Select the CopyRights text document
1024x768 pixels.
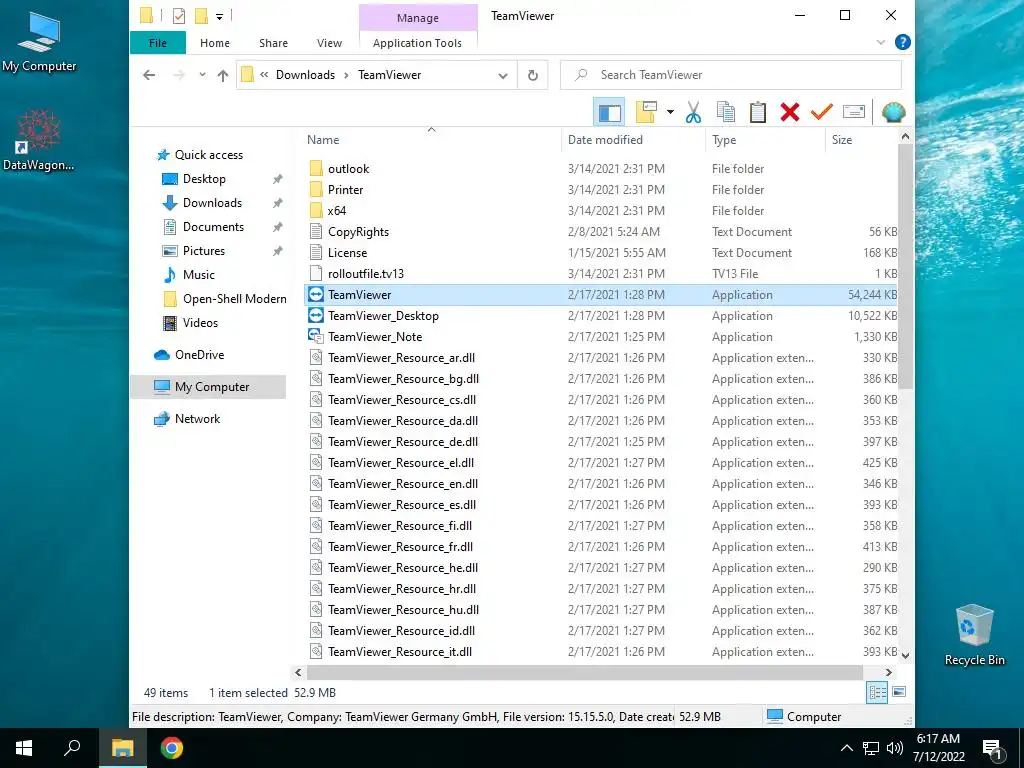click(358, 232)
